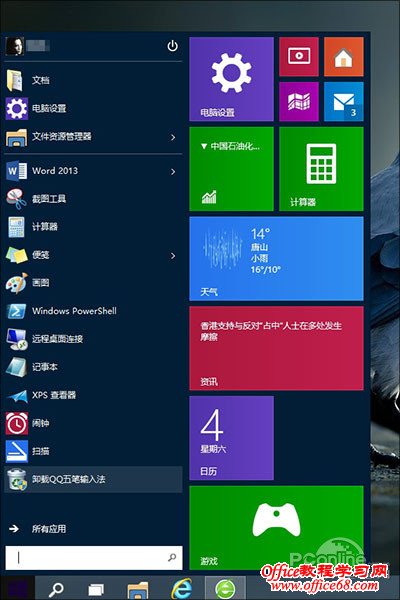Open File Explorer on the taskbar
Screen dimensions: 400x600
click(138, 590)
